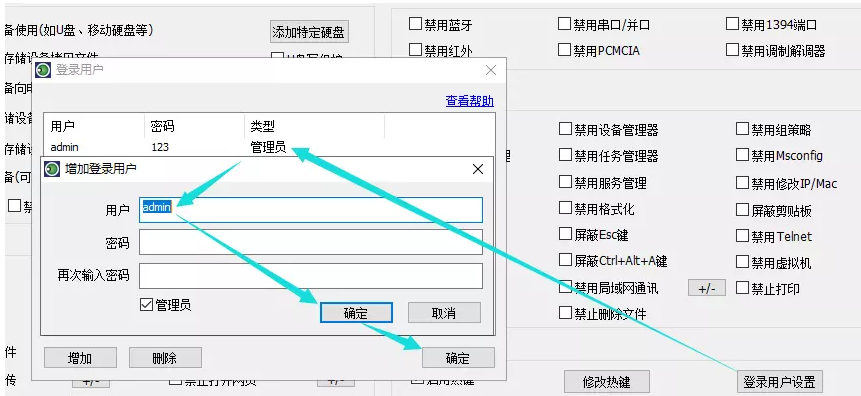
Task: Click 确定 in 增加登录用户 dialog
Action: (x=356, y=313)
